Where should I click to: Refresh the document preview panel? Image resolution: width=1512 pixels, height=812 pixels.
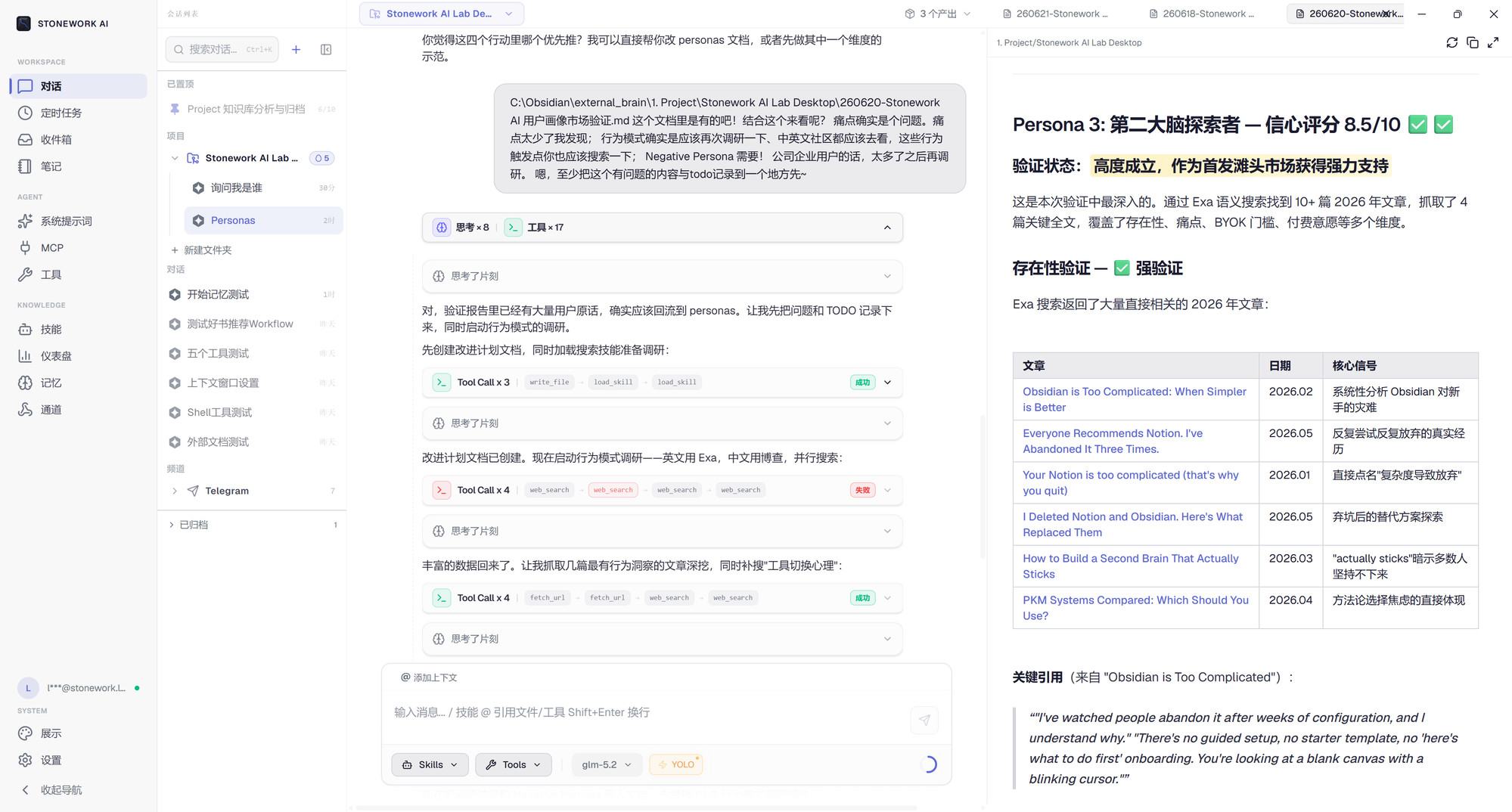pyautogui.click(x=1451, y=43)
